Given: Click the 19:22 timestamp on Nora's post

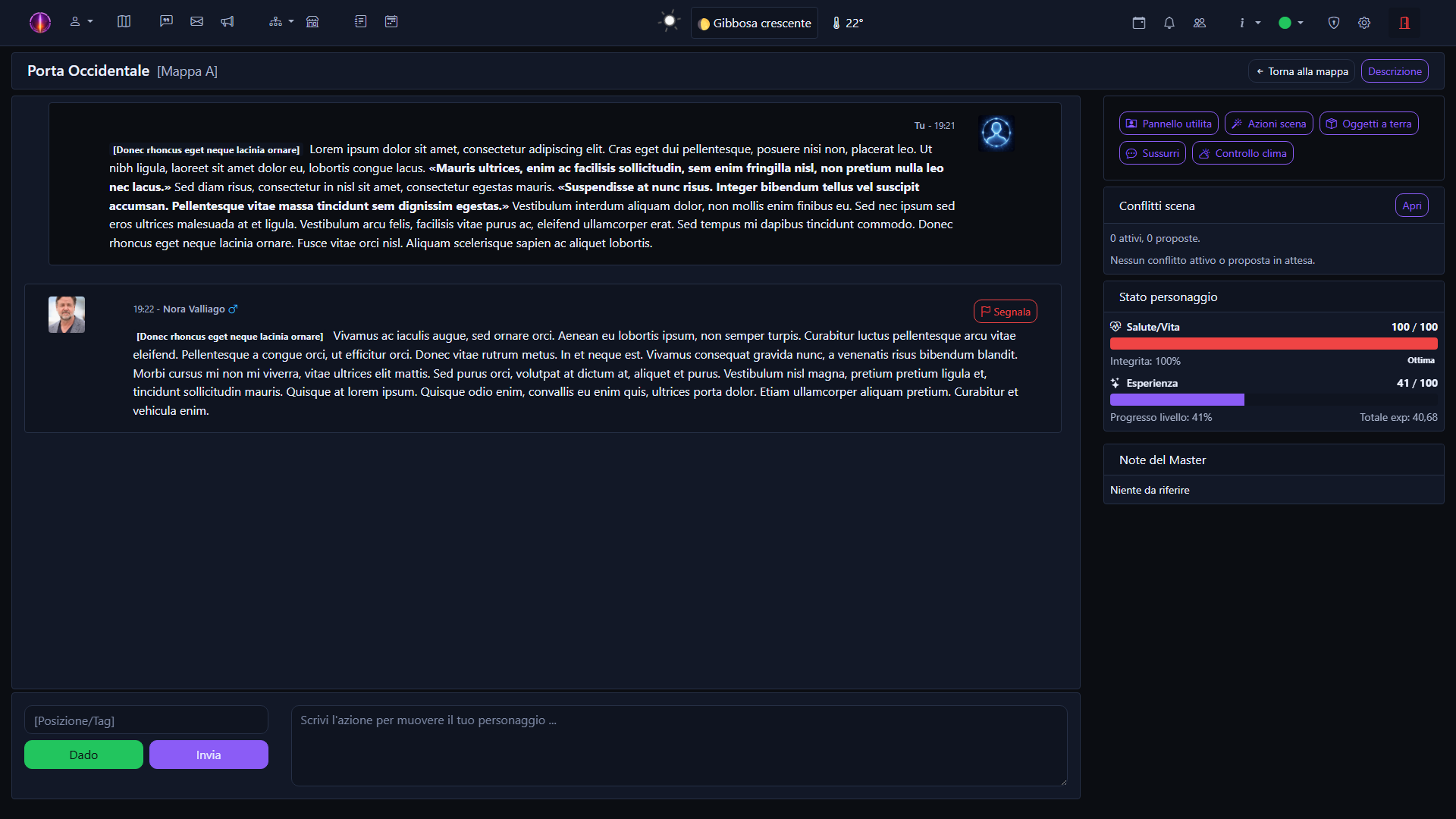Looking at the screenshot, I should [x=143, y=309].
